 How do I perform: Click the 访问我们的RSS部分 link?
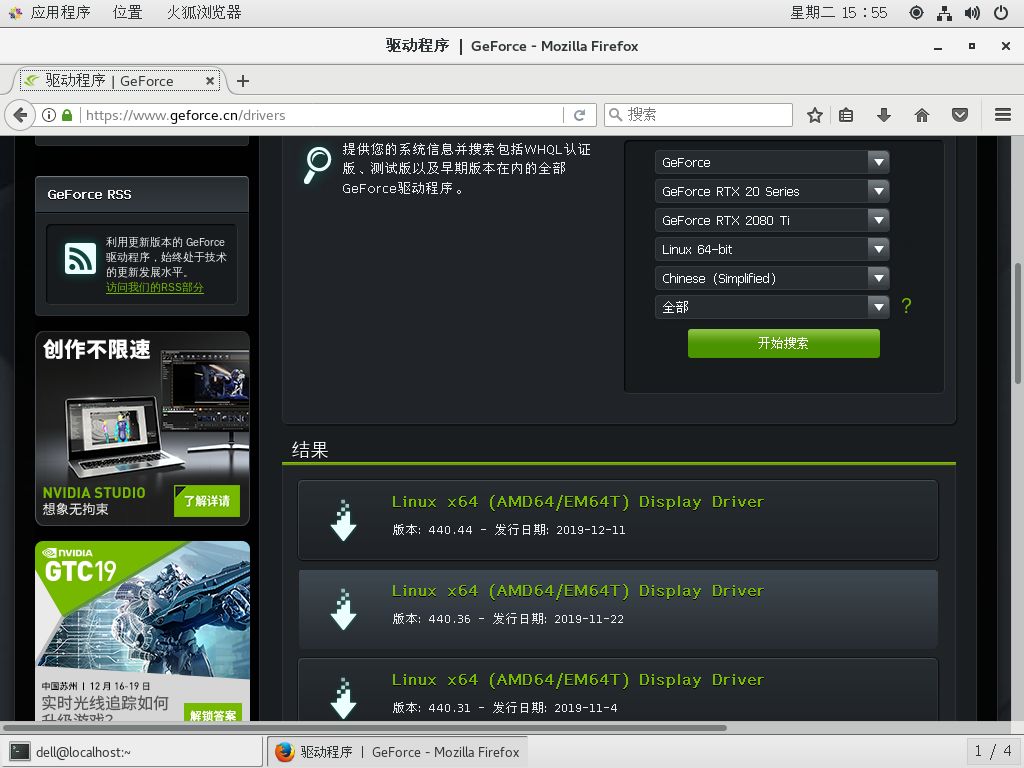(155, 287)
